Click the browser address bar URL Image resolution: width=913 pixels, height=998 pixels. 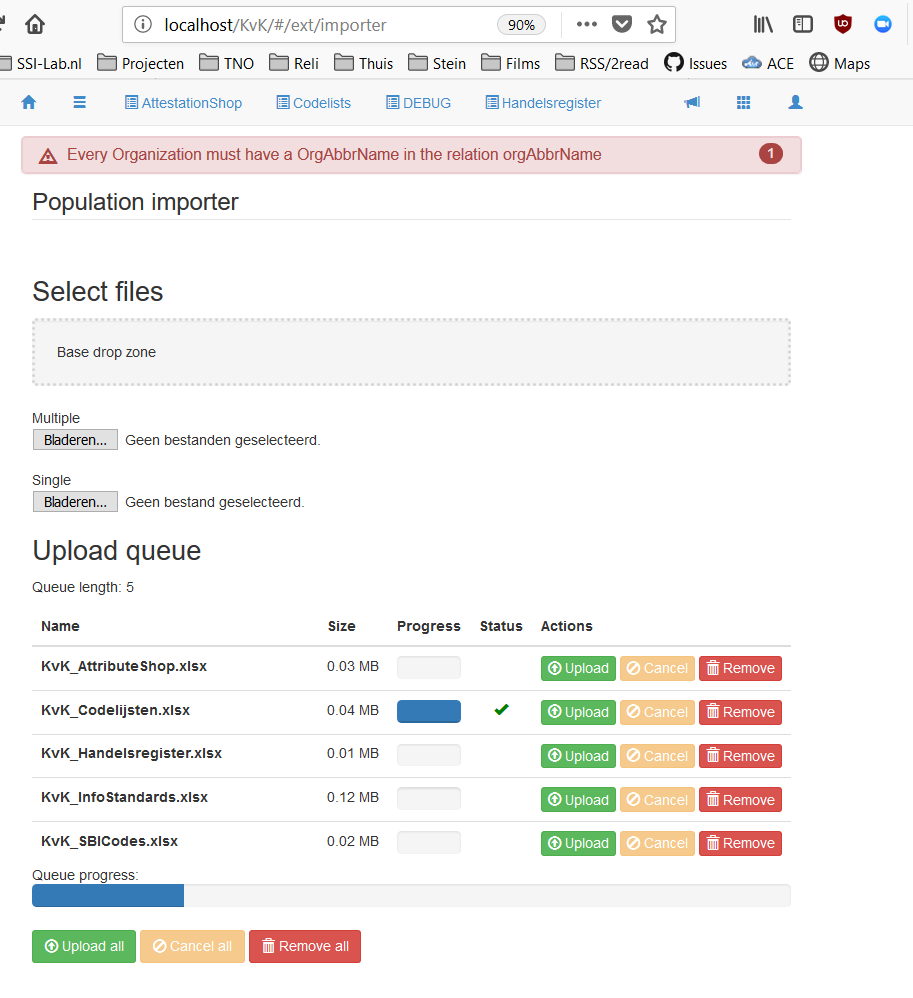[x=275, y=25]
